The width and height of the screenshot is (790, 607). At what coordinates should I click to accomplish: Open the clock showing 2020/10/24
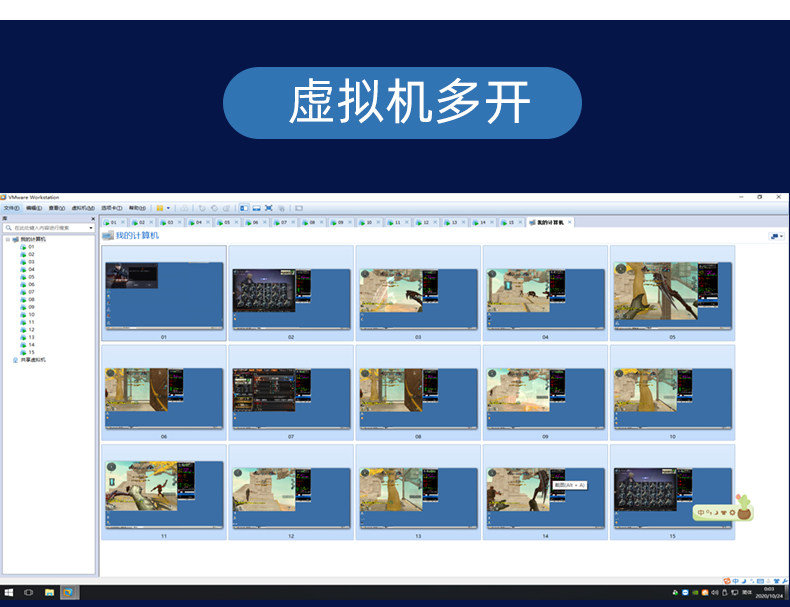tap(769, 592)
